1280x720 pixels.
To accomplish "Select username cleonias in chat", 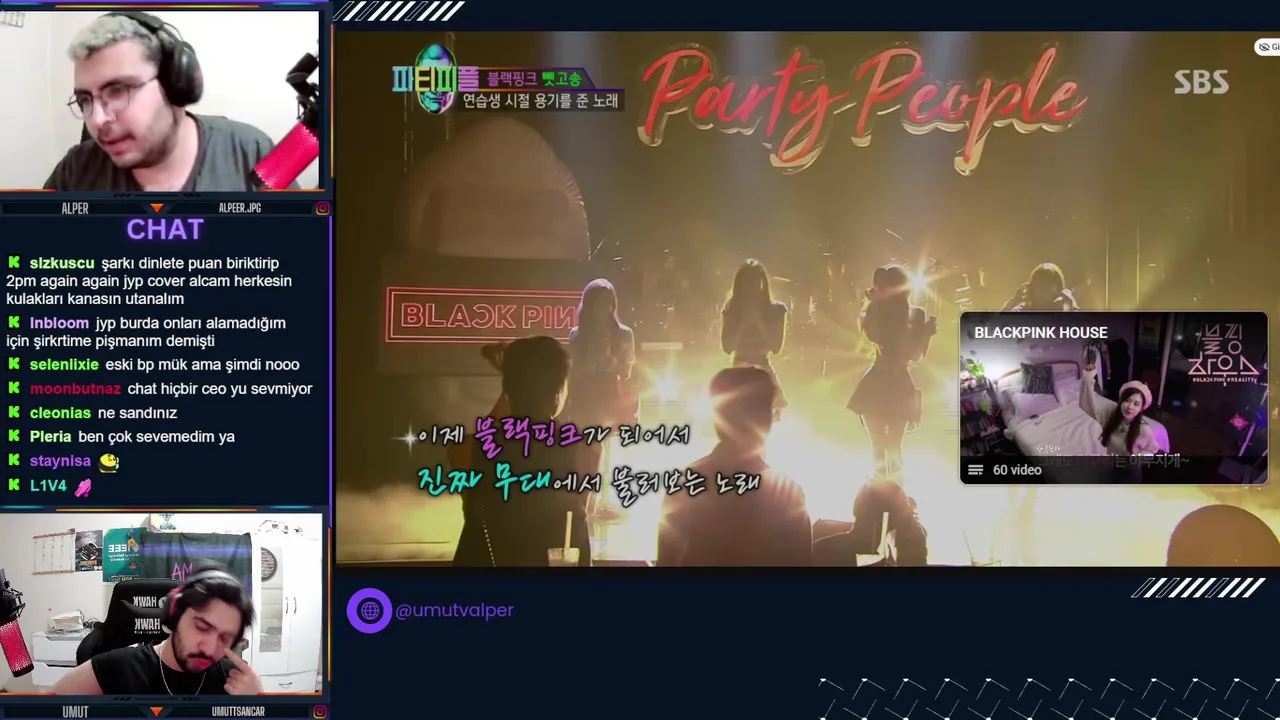I will (60, 413).
